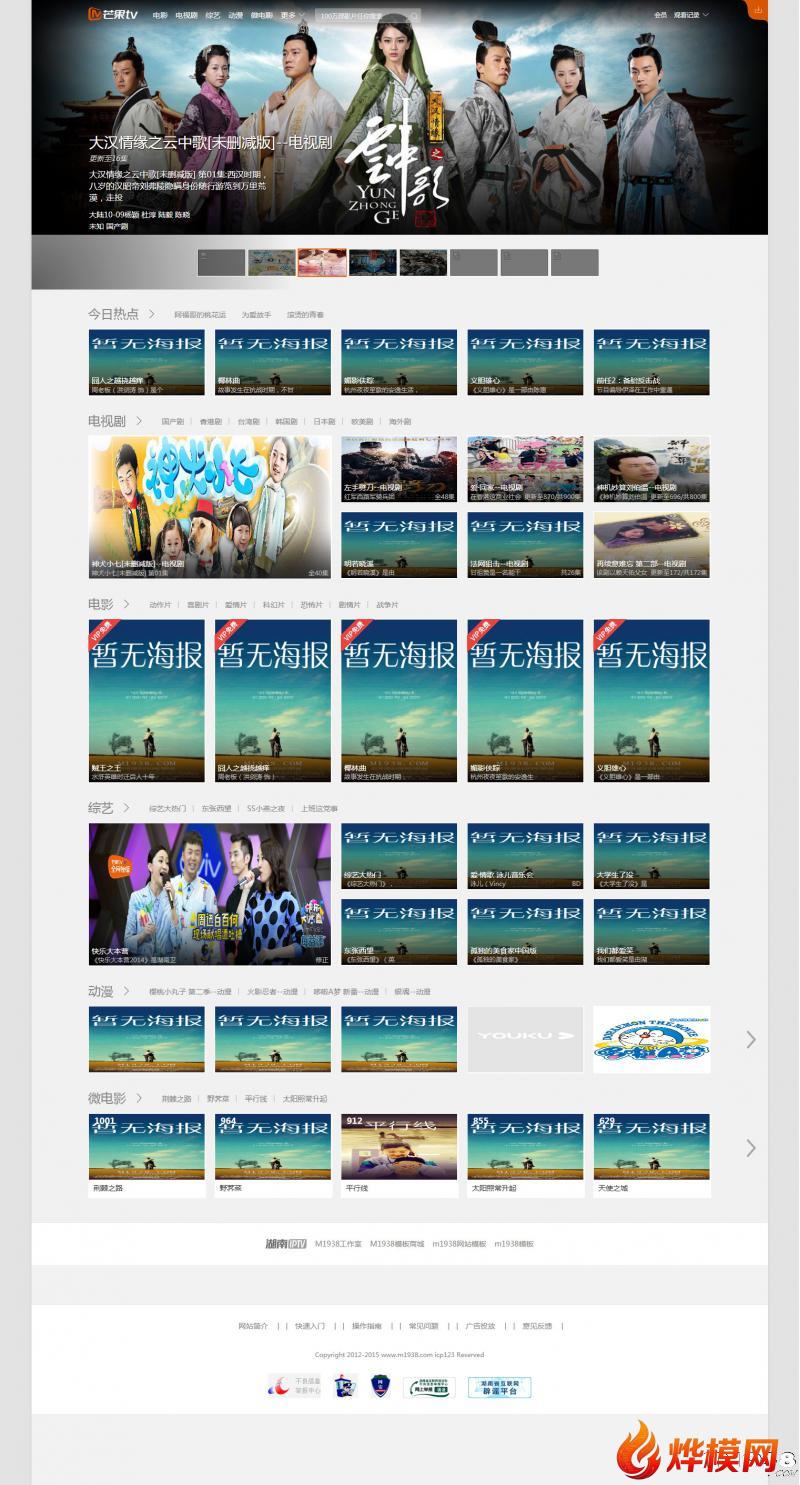Click the 芒果tv logo
Image resolution: width=800 pixels, height=1485 pixels.
(112, 15)
